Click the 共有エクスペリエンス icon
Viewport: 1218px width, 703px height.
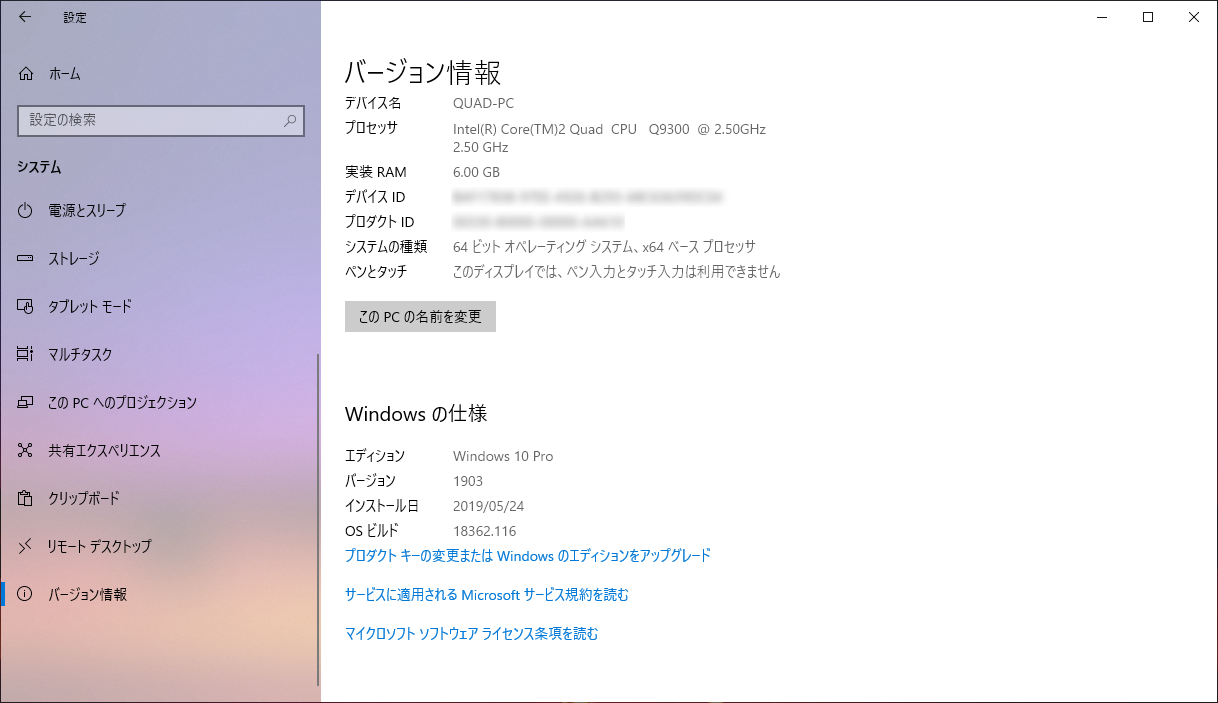tap(26, 451)
